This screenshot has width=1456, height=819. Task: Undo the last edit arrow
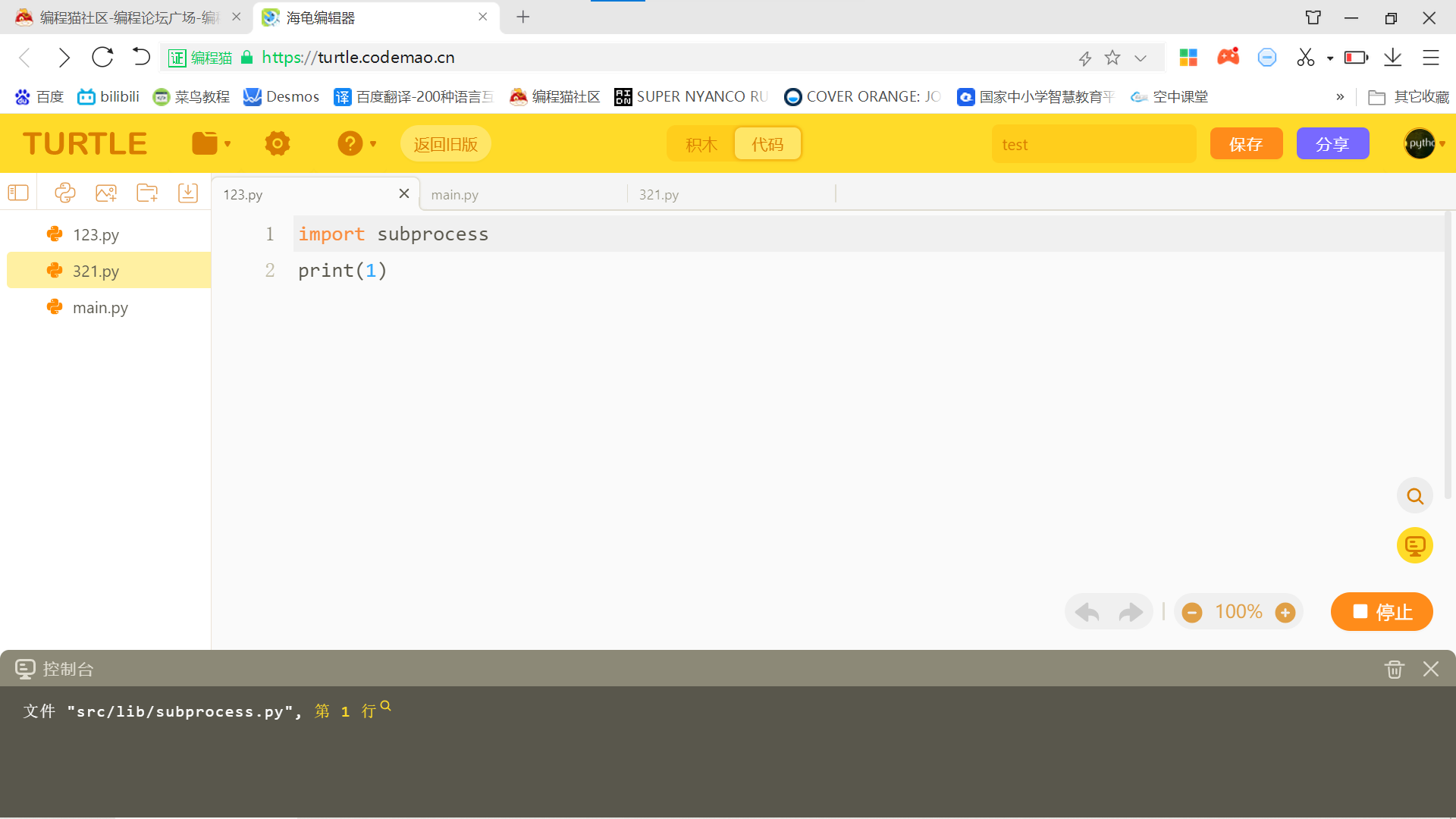[x=1087, y=612]
